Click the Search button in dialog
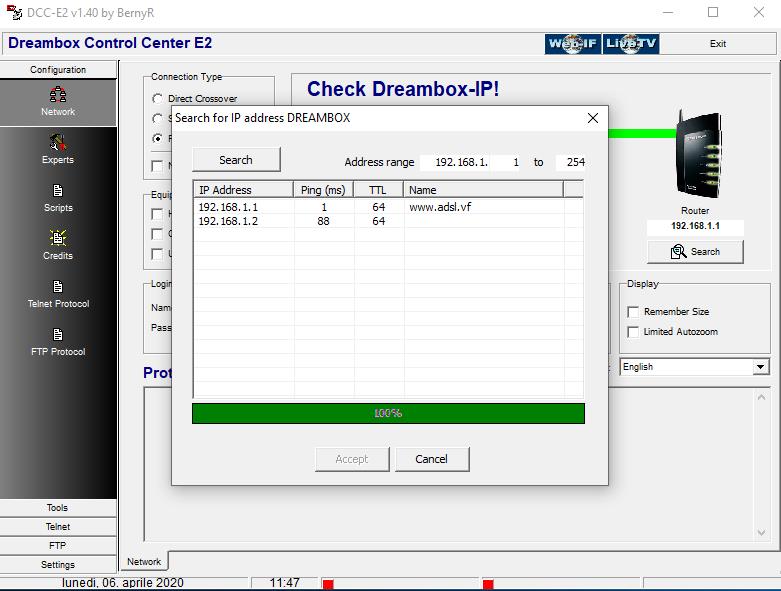Image resolution: width=781 pixels, height=591 pixels. (236, 160)
